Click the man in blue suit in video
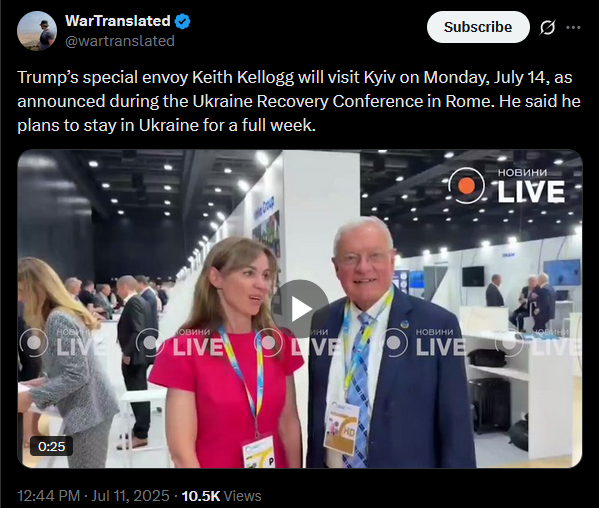 tap(386, 344)
